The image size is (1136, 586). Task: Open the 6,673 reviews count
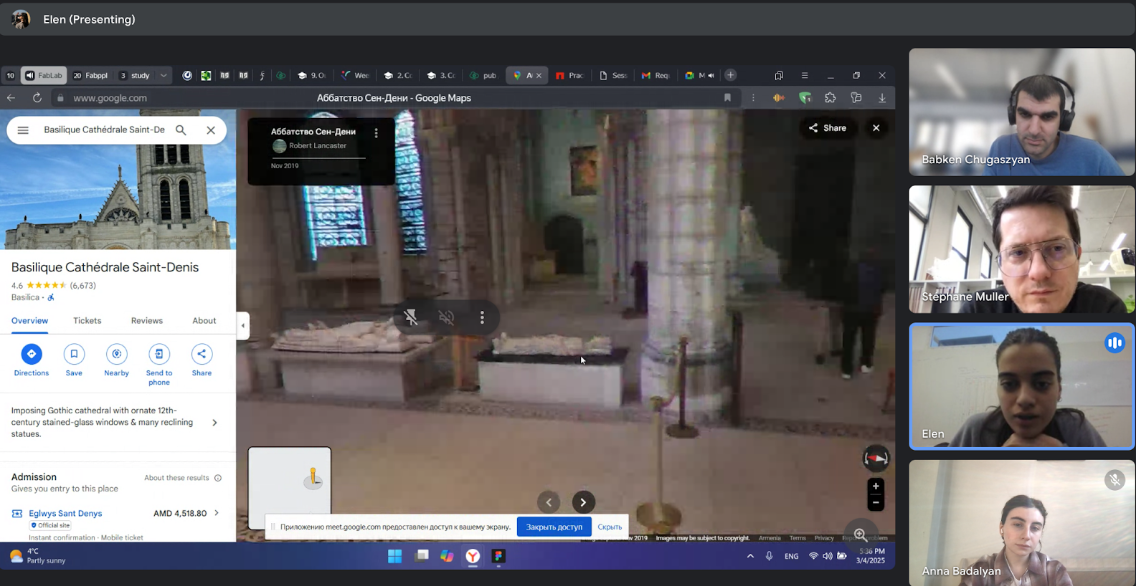[83, 285]
